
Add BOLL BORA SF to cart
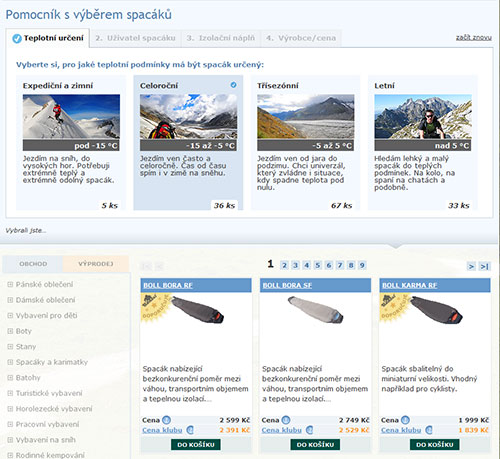pos(315,445)
